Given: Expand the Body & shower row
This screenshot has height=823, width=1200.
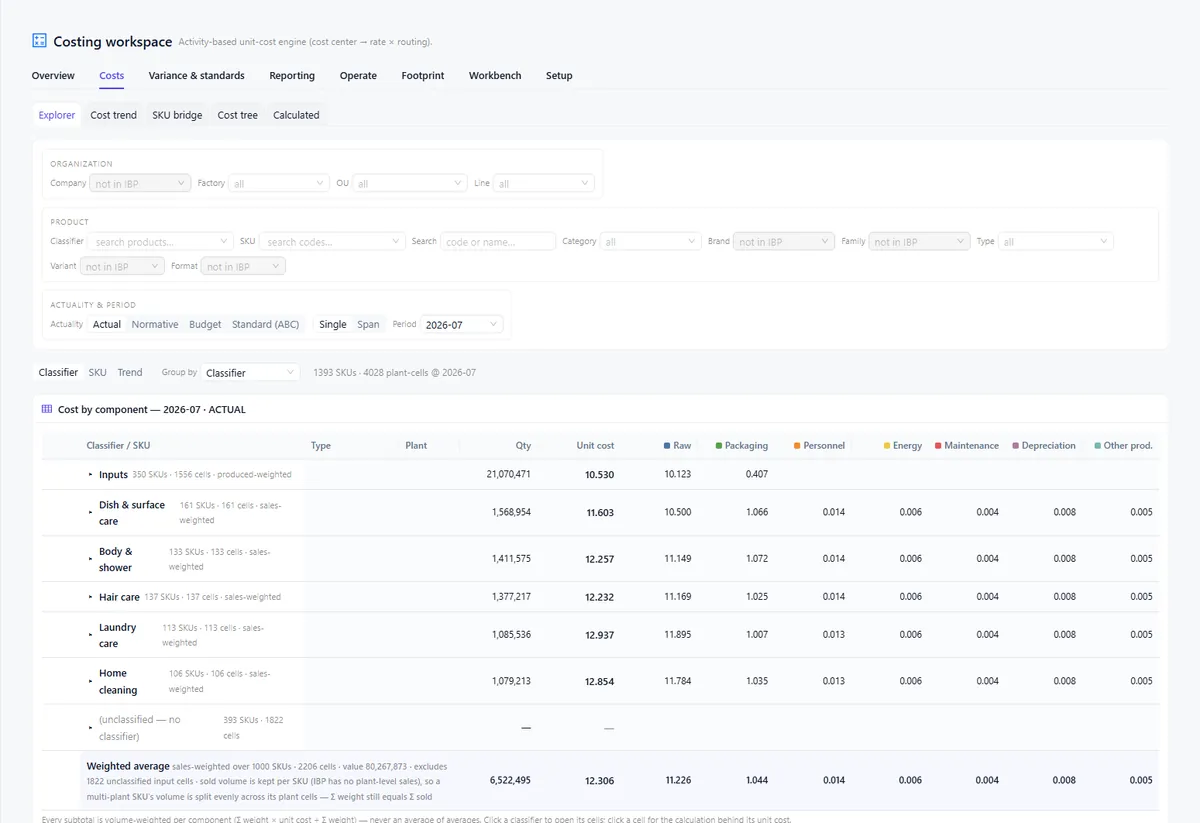Looking at the screenshot, I should [x=90, y=559].
